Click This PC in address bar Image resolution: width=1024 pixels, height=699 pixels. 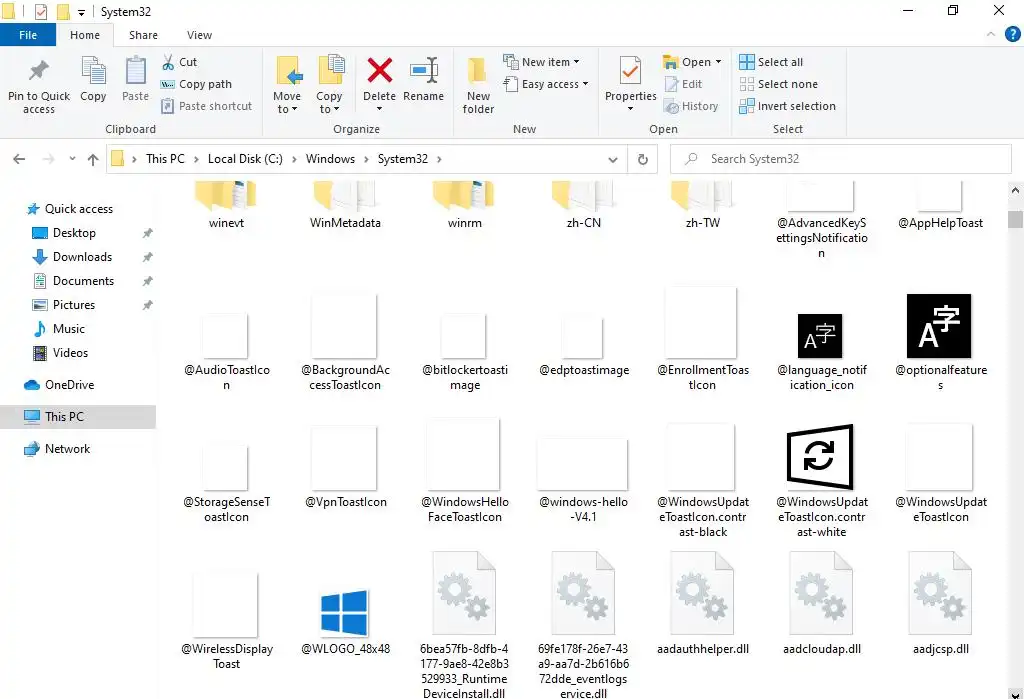click(x=165, y=159)
